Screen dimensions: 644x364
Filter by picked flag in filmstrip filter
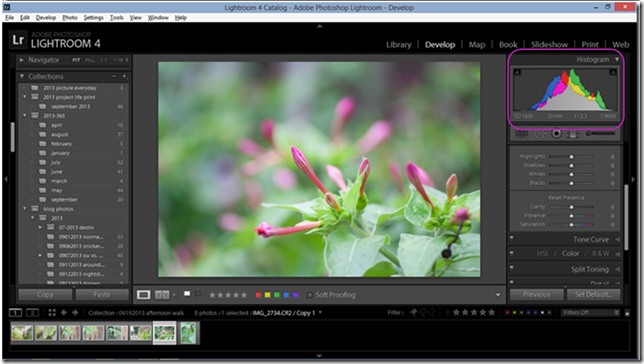(414, 313)
